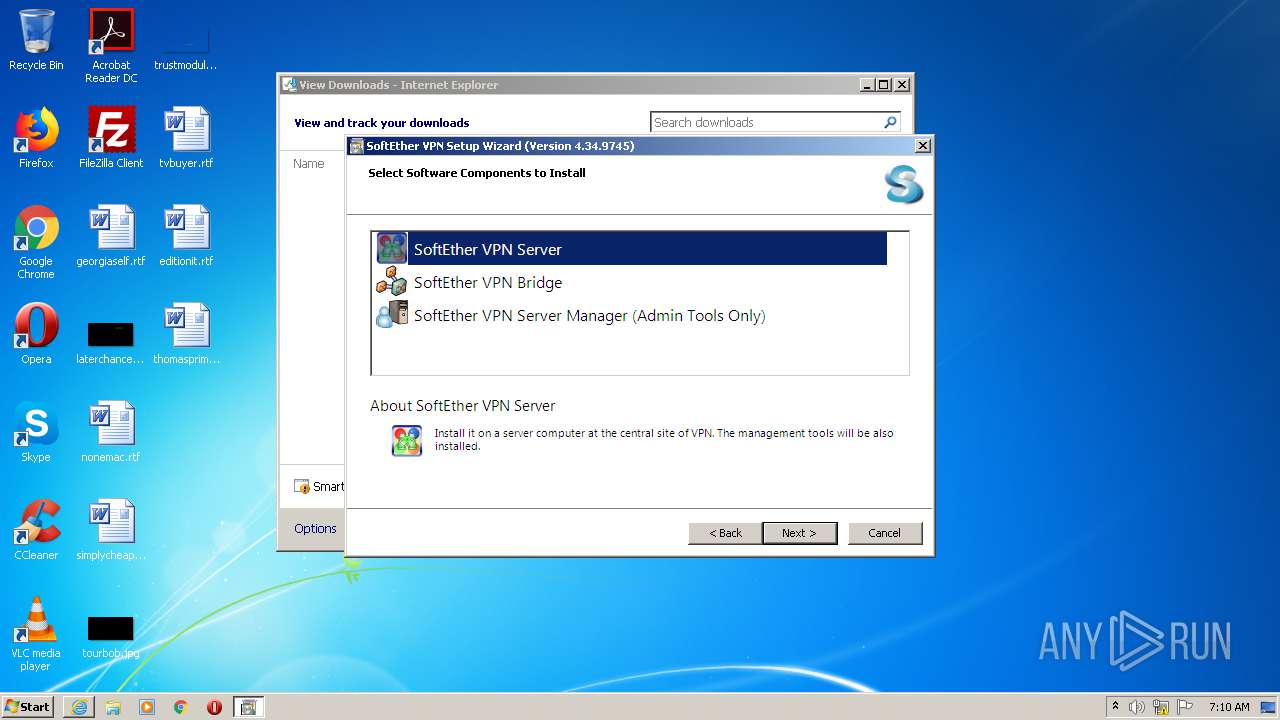Maximize the View Downloads window
1280x720 pixels.
point(883,85)
